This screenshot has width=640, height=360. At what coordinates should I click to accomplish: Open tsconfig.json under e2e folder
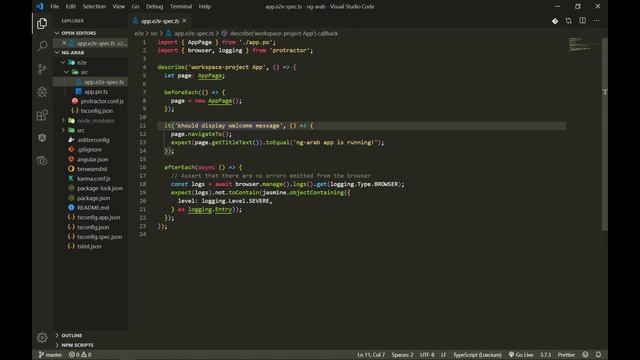pos(97,111)
